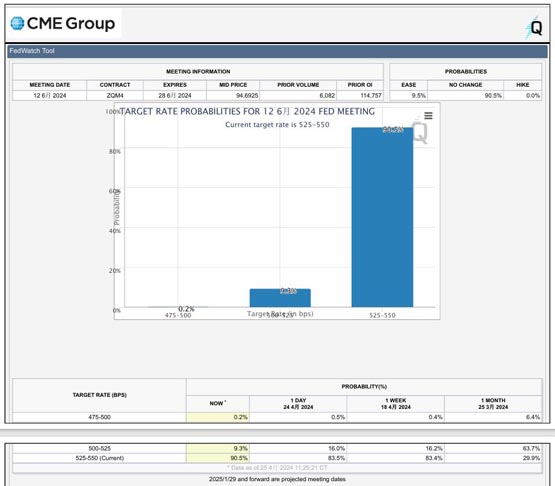
Task: Click the 1 WEEK column header
Action: [x=396, y=404]
